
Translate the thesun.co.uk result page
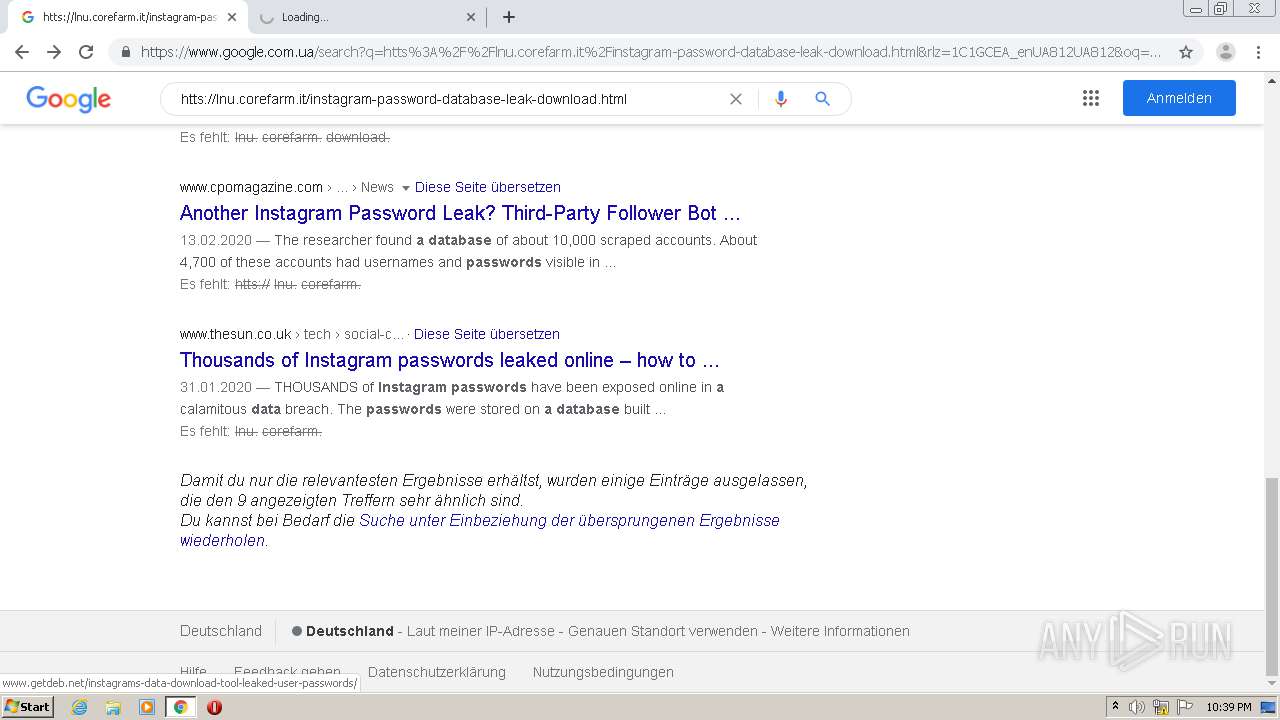tap(487, 334)
